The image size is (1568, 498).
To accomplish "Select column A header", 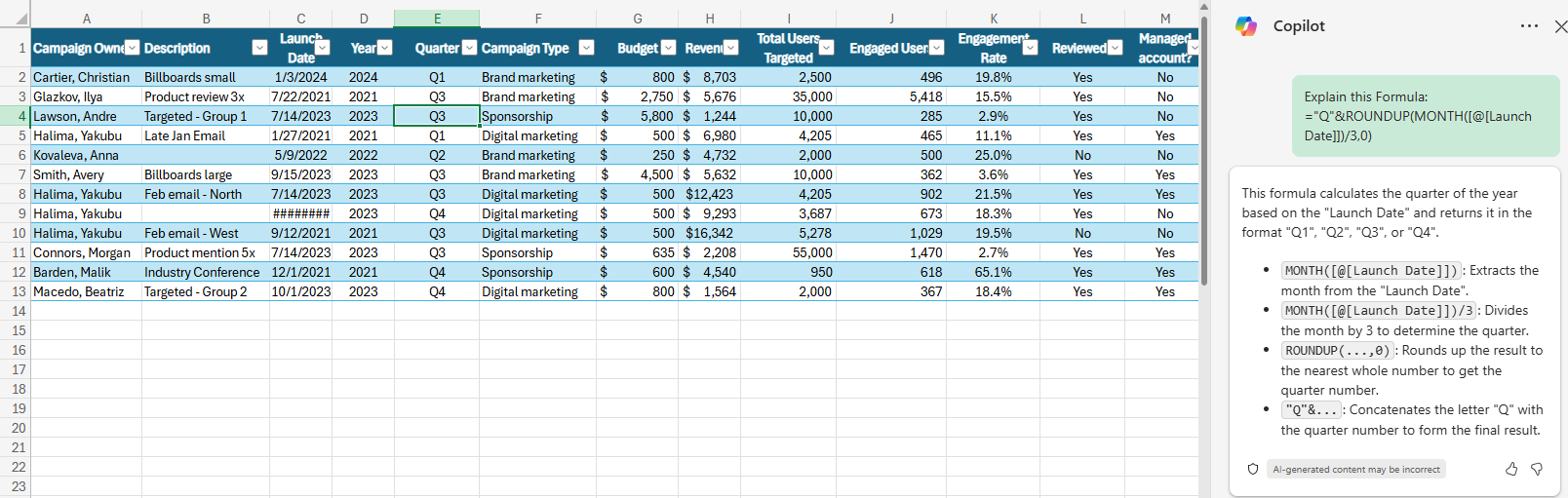I will point(87,19).
